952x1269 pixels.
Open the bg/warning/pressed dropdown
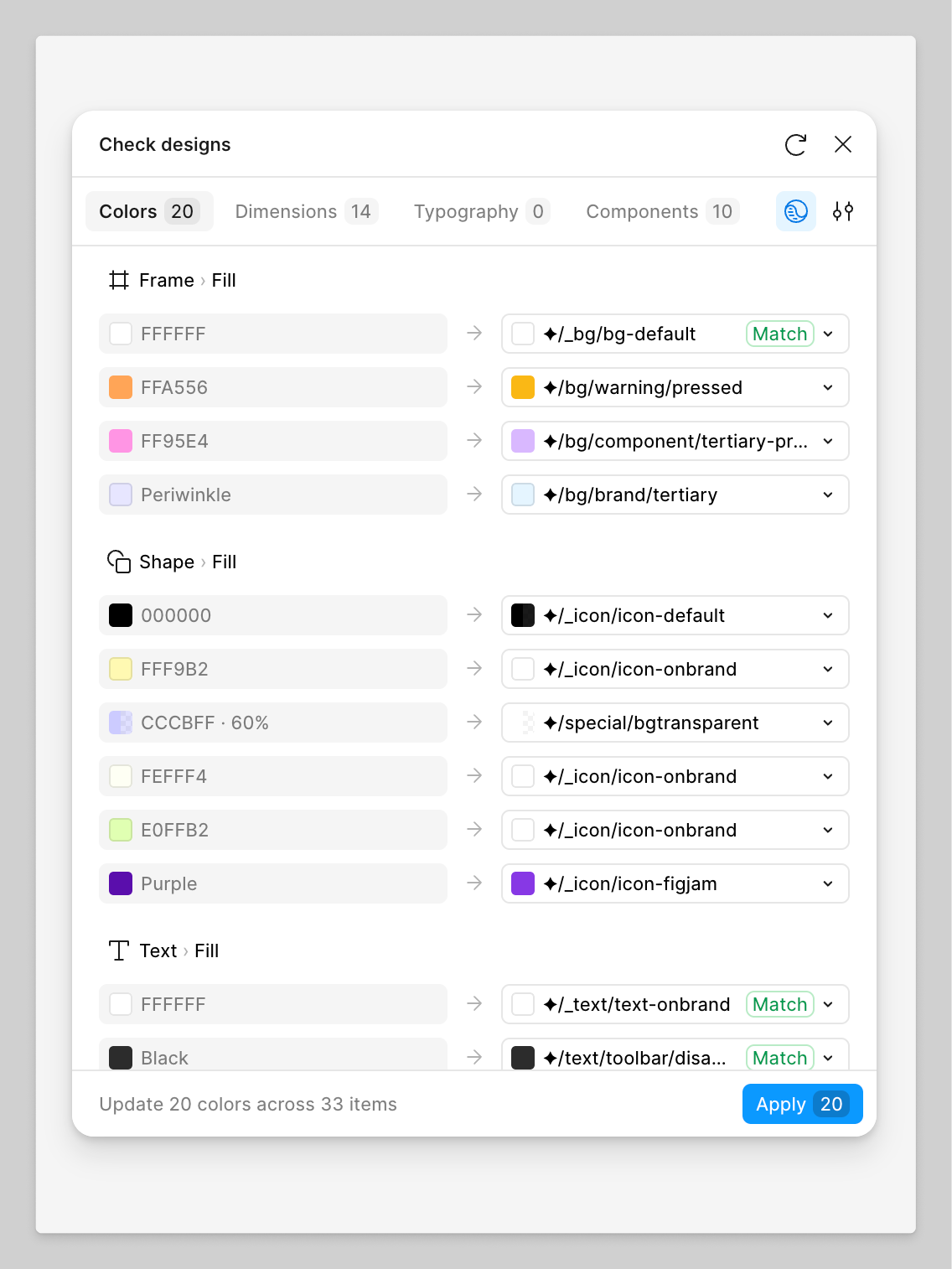click(x=675, y=387)
